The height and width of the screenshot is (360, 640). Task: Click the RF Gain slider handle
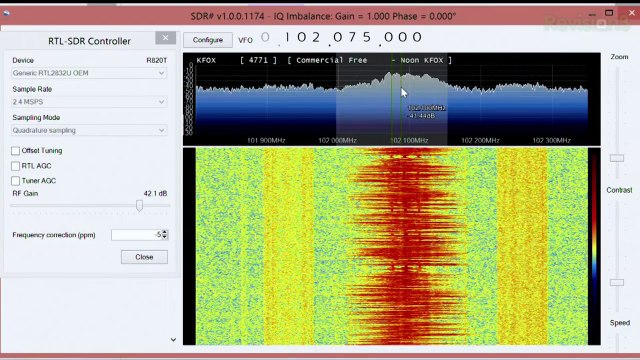click(x=140, y=205)
